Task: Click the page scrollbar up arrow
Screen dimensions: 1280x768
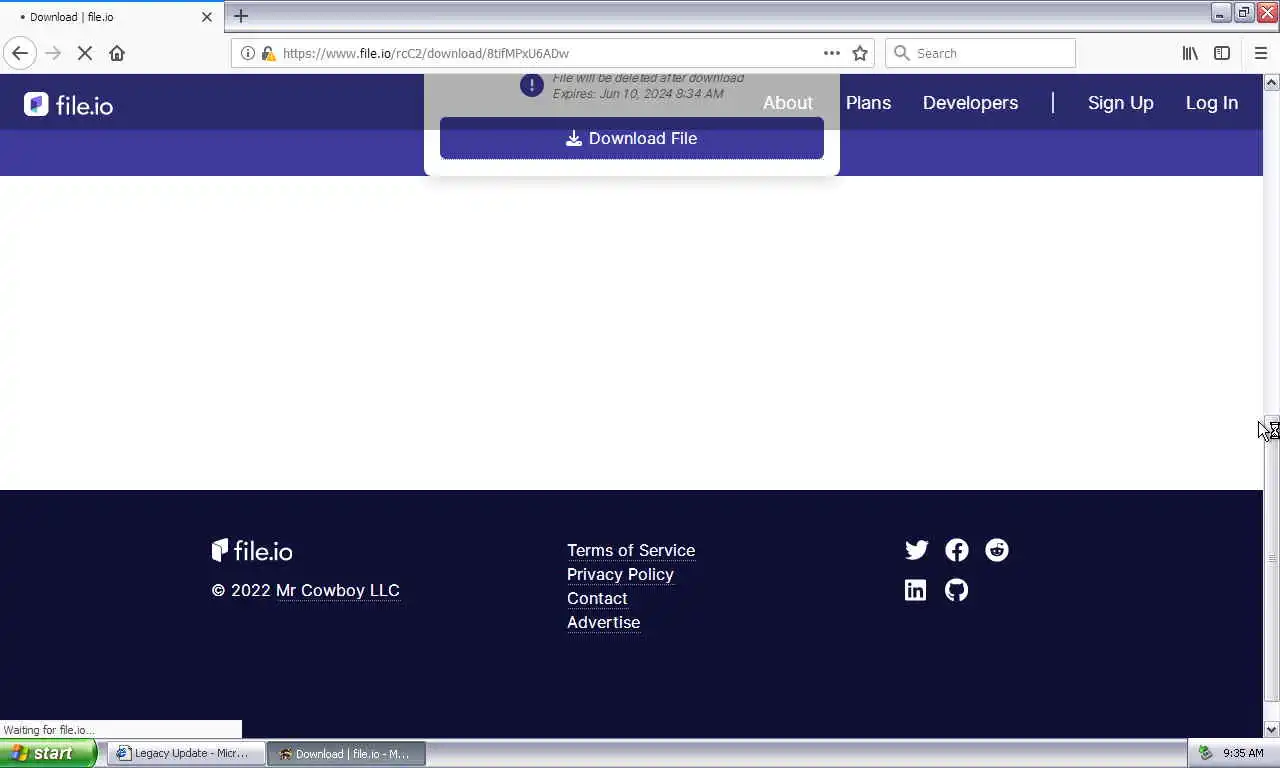Action: coord(1272,82)
